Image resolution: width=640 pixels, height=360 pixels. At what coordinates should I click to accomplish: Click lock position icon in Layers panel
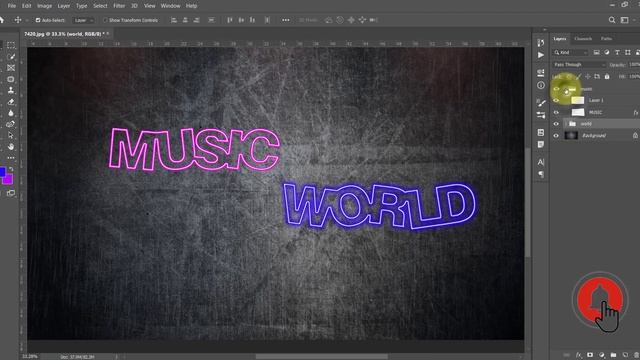[x=587, y=76]
